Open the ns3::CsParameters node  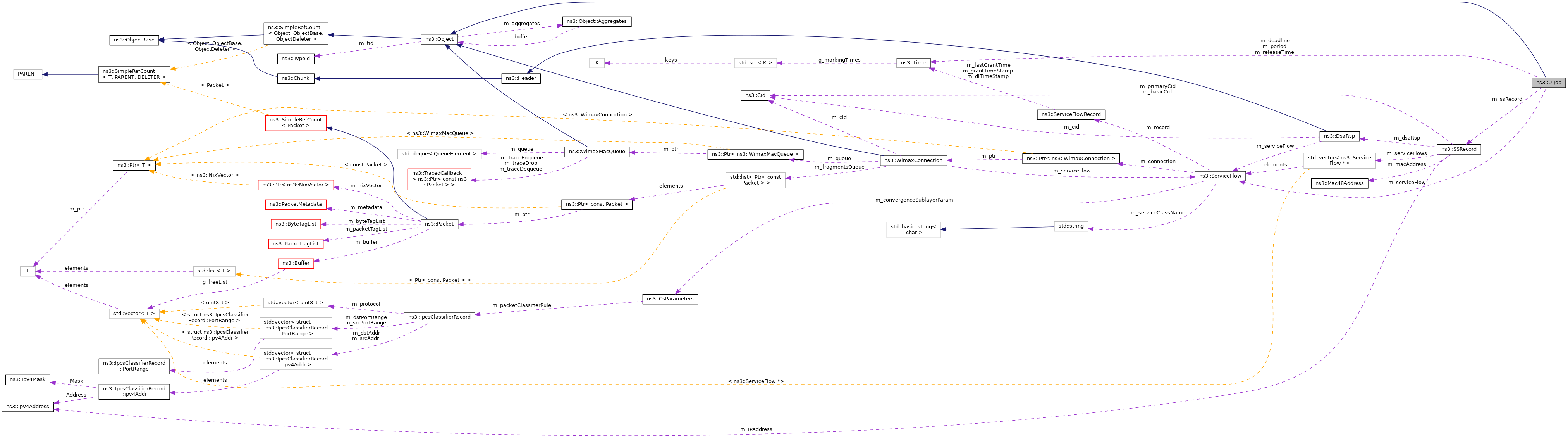pyautogui.click(x=670, y=299)
